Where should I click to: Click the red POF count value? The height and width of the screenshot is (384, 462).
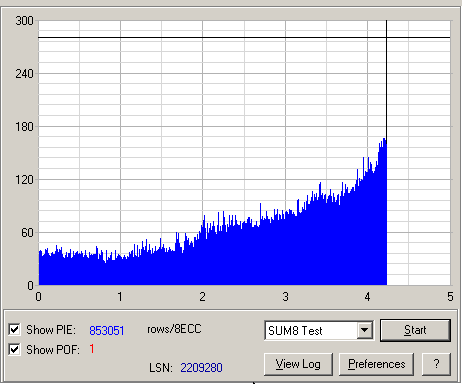(92, 349)
